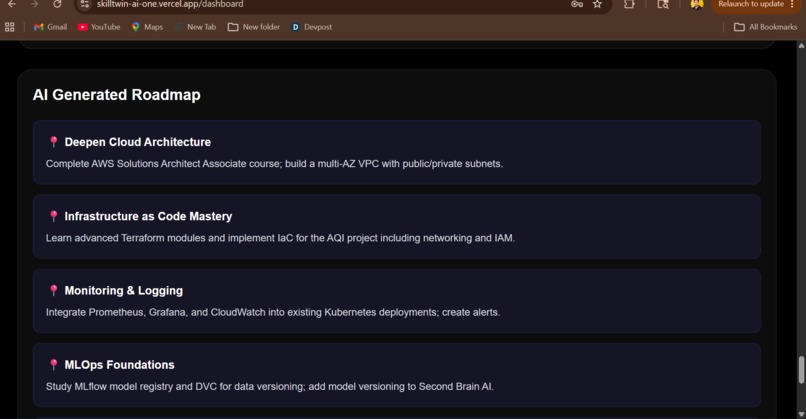Viewport: 806px width, 419px height.
Task: Open the Maps bookmark
Action: pos(147,27)
